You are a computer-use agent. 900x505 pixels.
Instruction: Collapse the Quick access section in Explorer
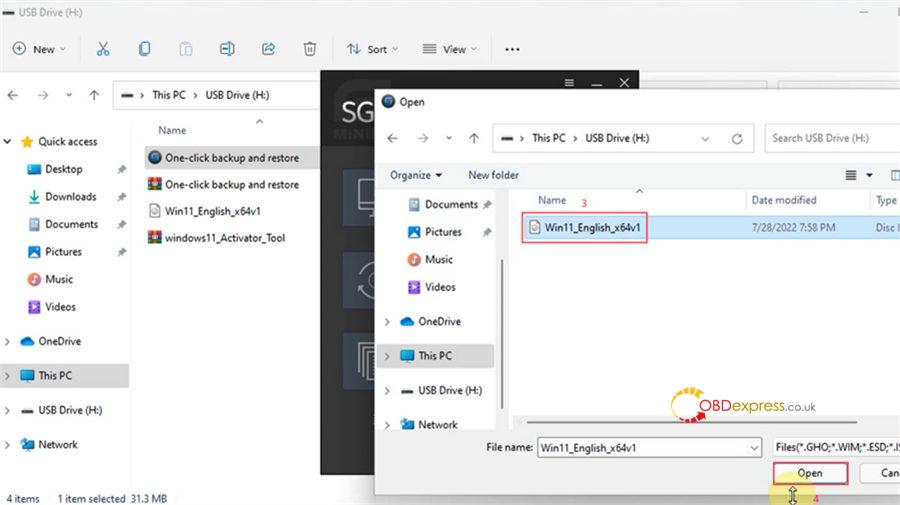7,142
